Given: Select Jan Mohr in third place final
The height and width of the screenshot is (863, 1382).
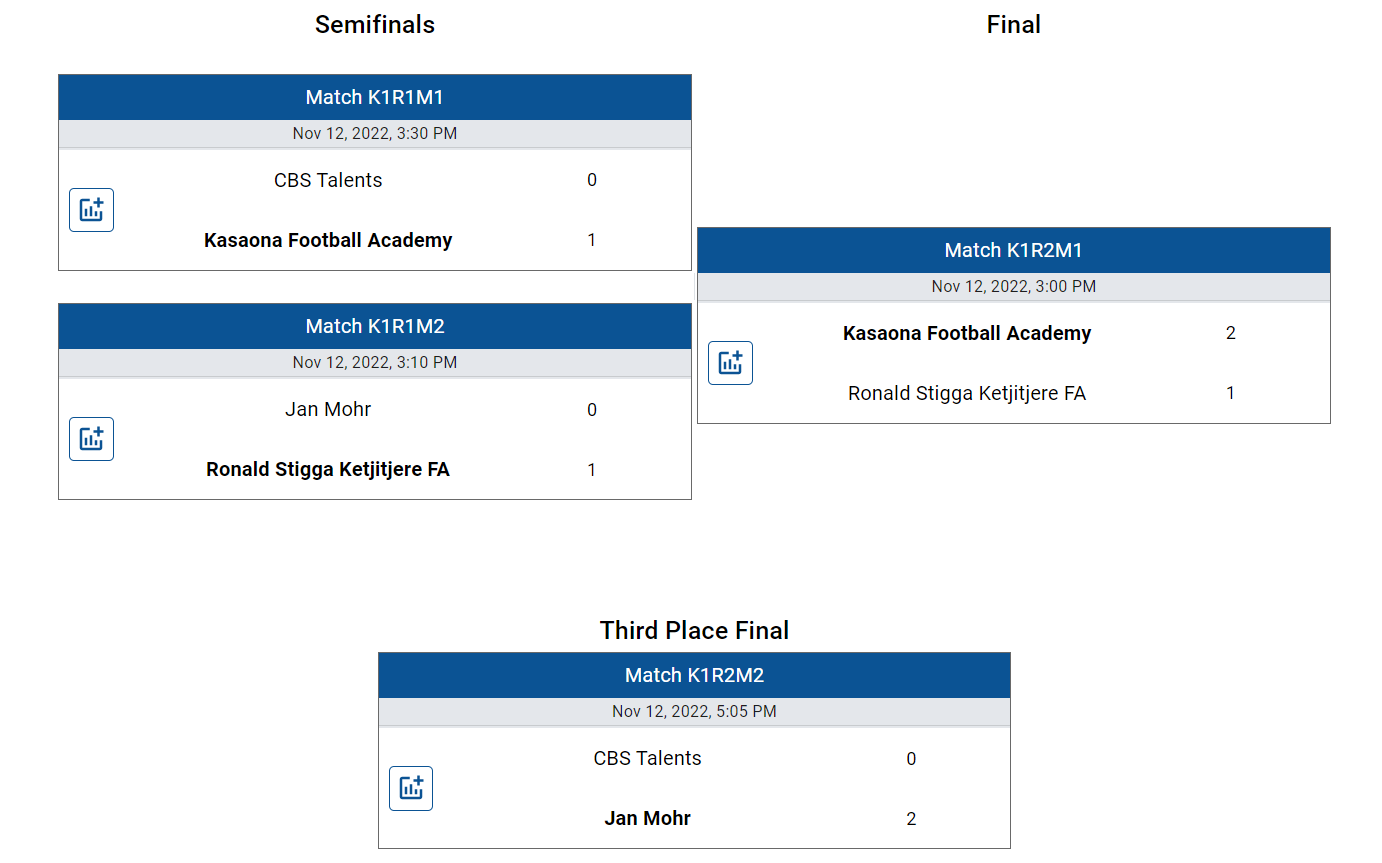Looking at the screenshot, I should click(x=648, y=818).
